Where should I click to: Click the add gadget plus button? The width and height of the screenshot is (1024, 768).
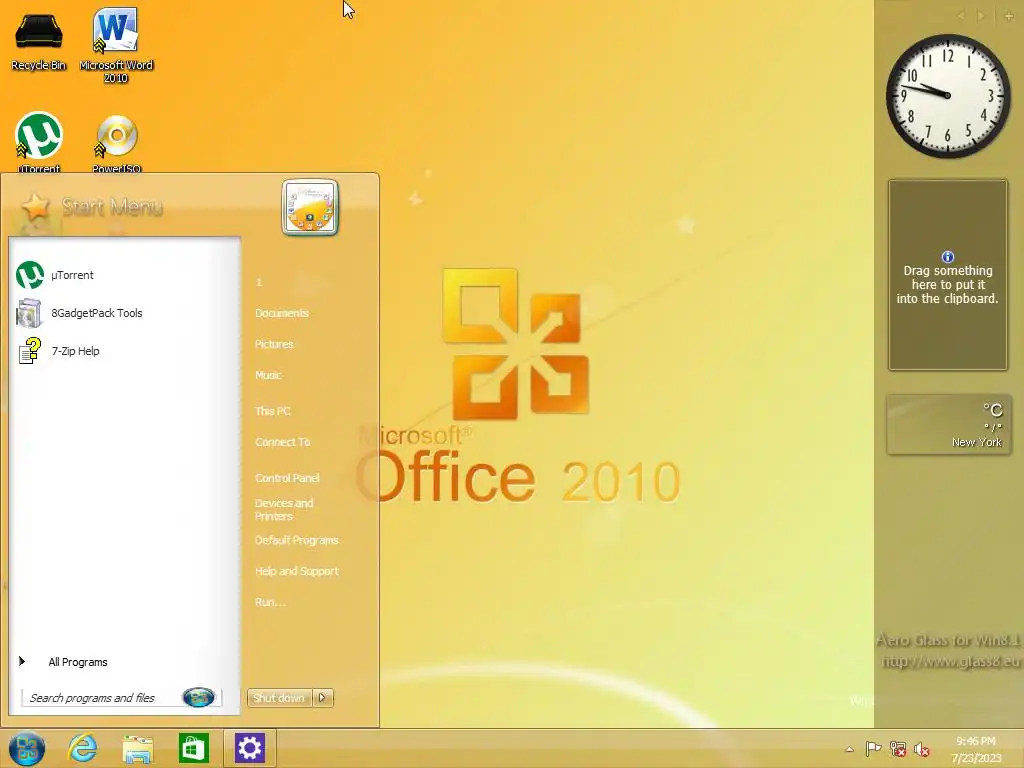point(1008,16)
